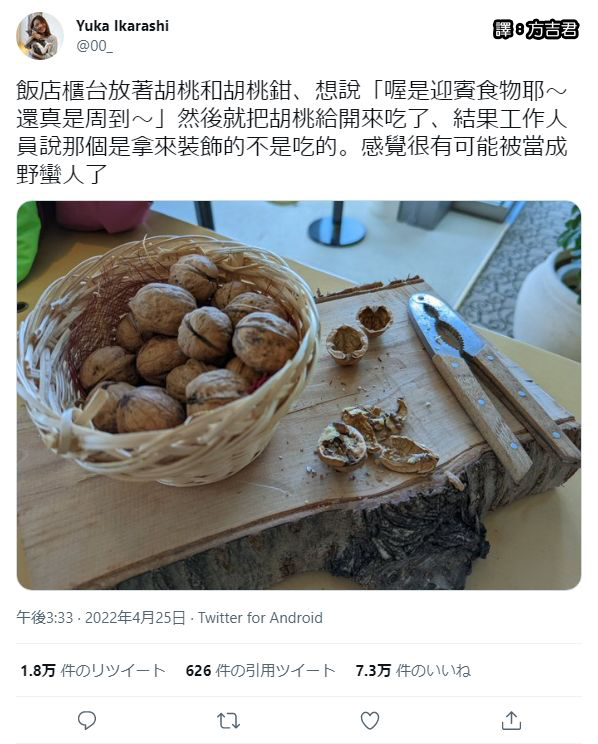Open the display name Yuka Ikarashi
Screen dimensions: 598x744
click(x=122, y=26)
